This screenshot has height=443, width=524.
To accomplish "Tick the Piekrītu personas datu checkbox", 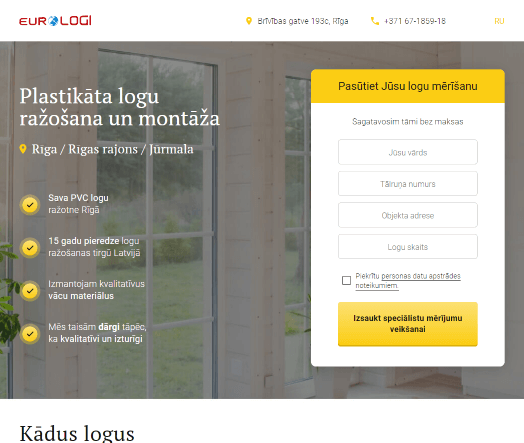I will 347,280.
